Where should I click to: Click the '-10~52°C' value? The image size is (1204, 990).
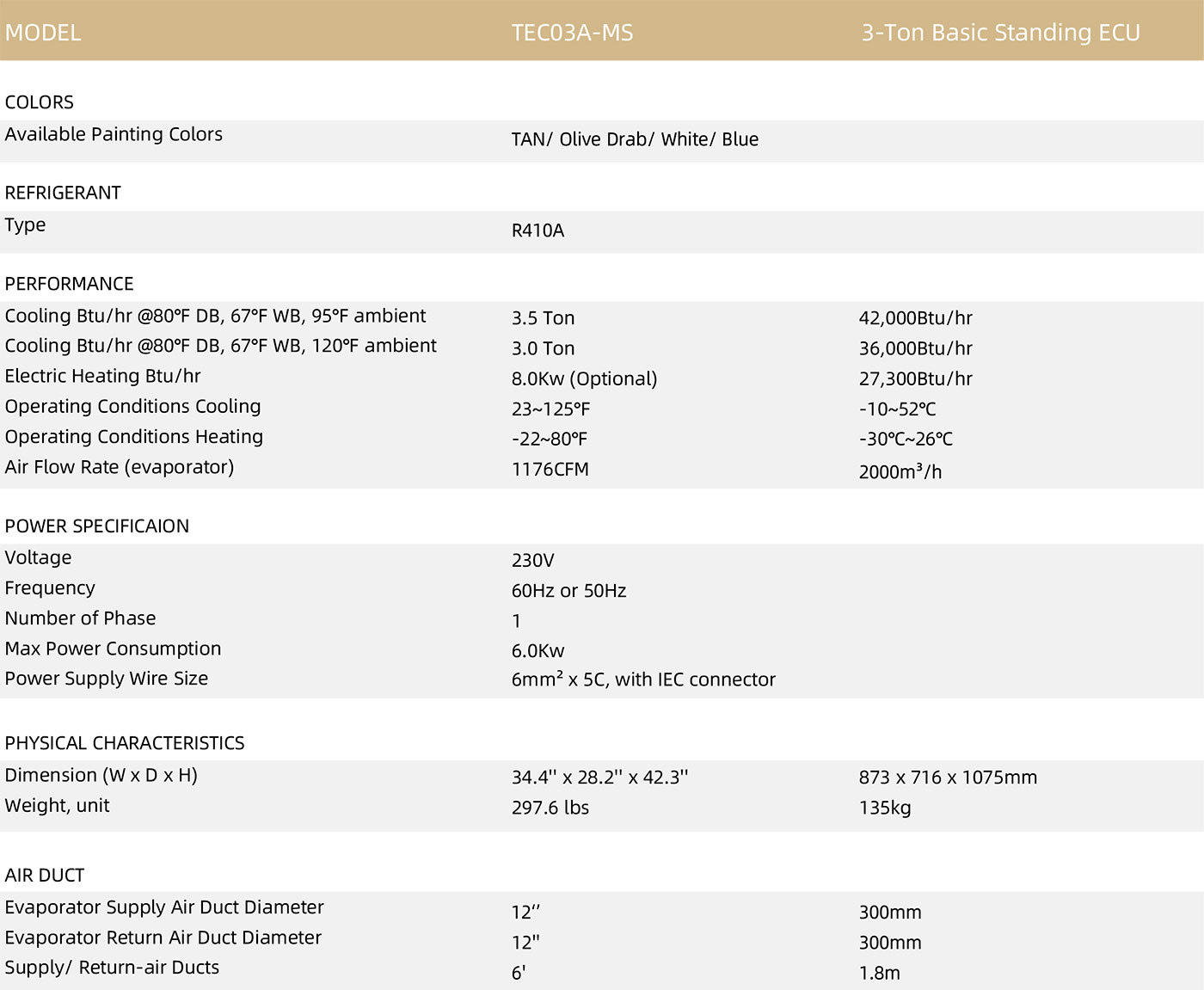pyautogui.click(x=897, y=409)
